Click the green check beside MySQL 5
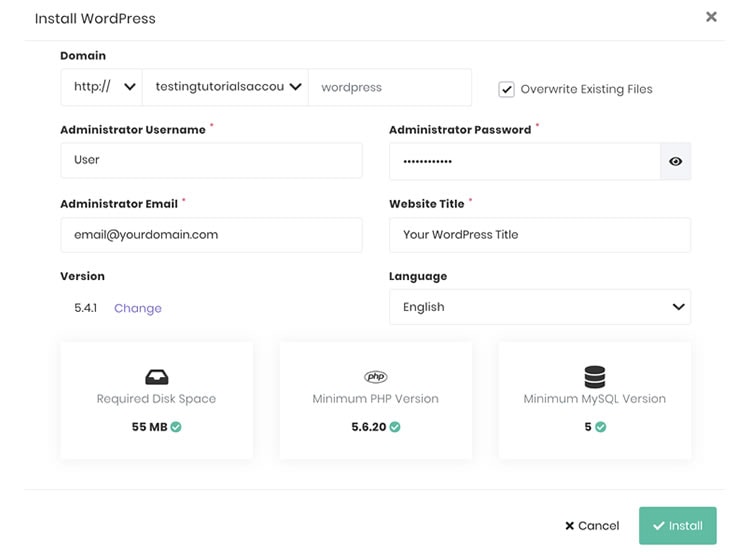The image size is (750, 560). (x=601, y=427)
